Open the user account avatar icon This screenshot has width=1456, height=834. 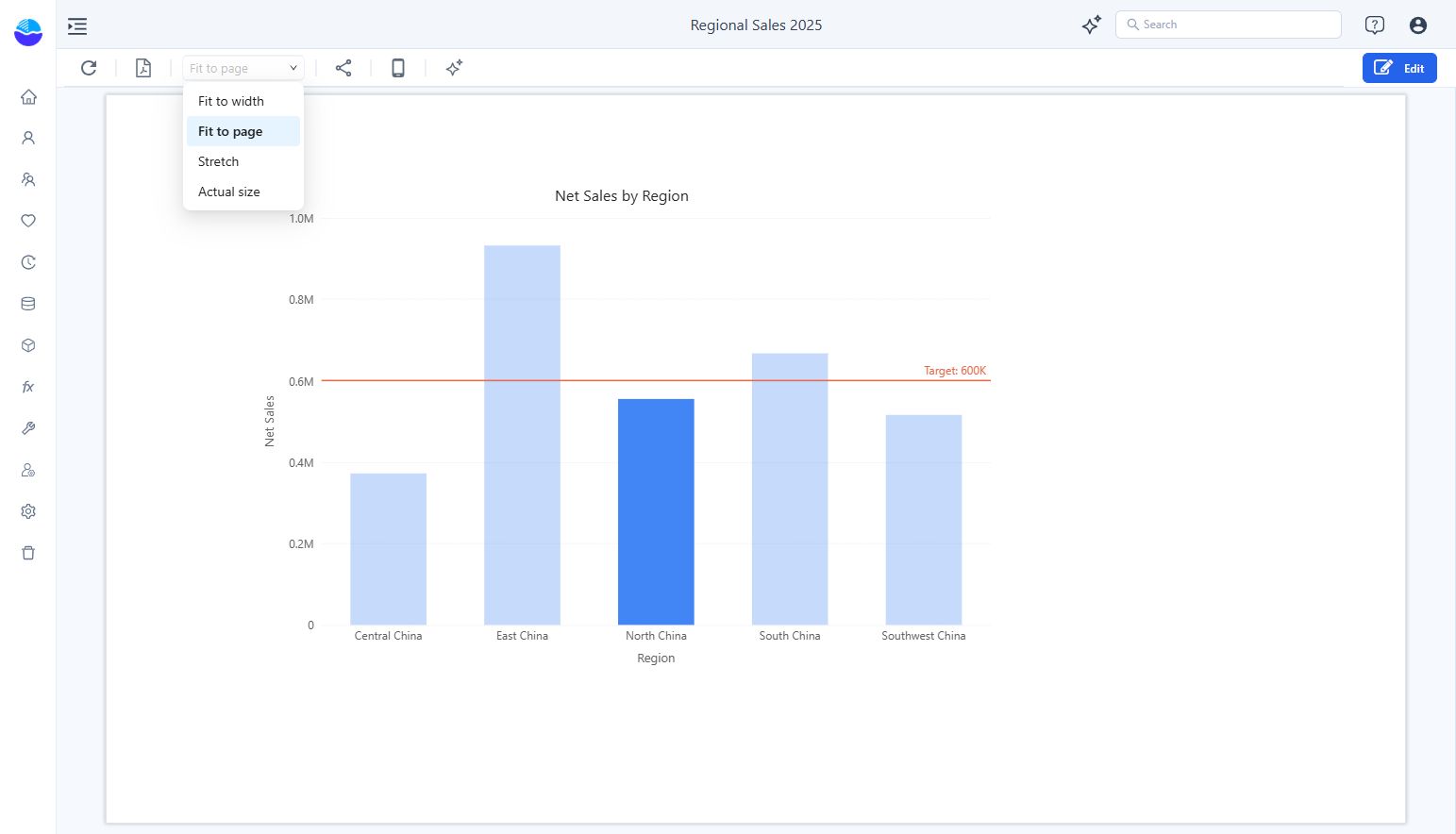1418,25
